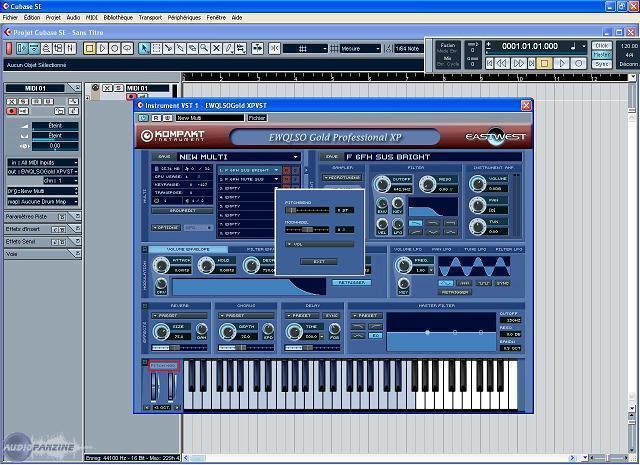Open the MIDI channel chn dropdown

(60, 180)
